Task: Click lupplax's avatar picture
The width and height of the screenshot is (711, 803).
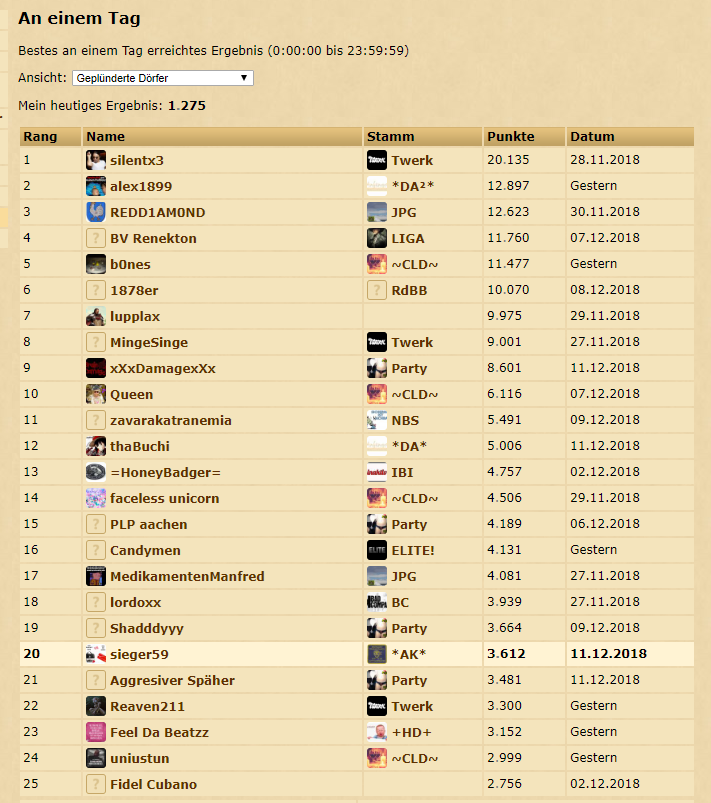Action: pos(96,316)
